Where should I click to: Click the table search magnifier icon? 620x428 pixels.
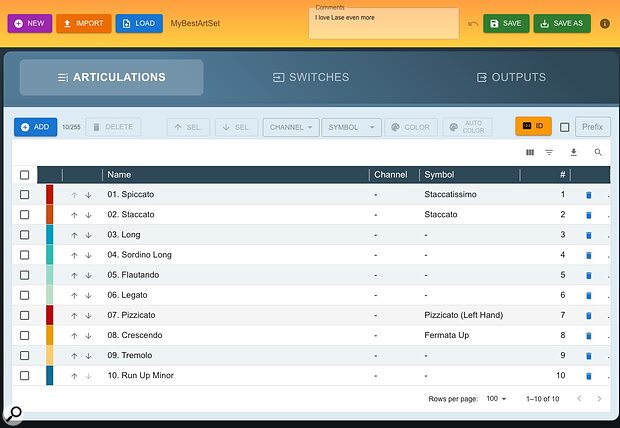pyautogui.click(x=598, y=153)
